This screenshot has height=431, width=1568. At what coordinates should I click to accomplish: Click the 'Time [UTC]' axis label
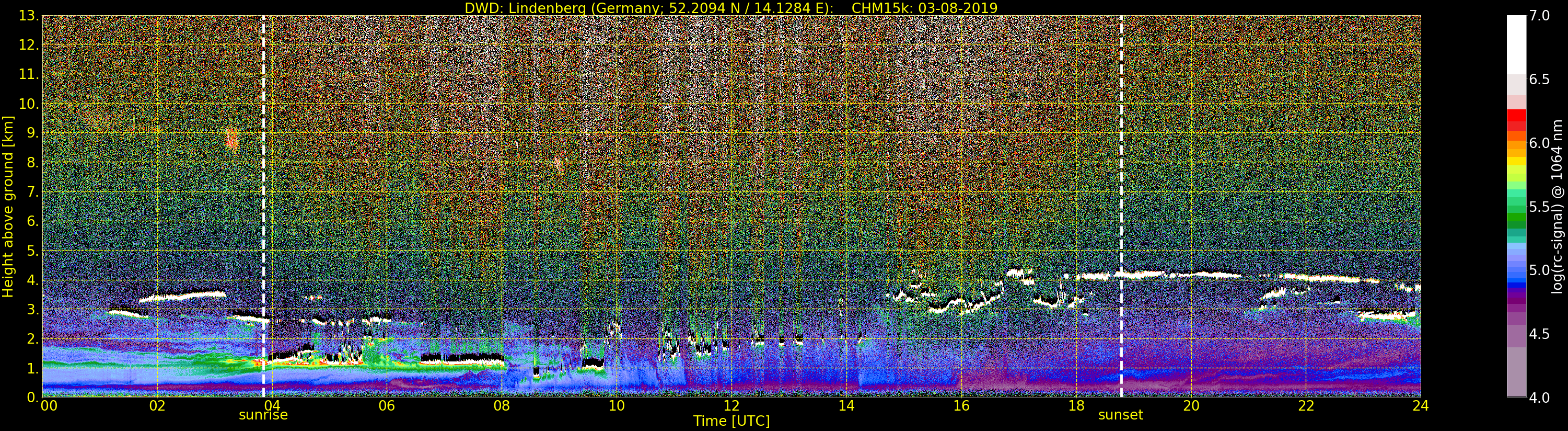(731, 421)
